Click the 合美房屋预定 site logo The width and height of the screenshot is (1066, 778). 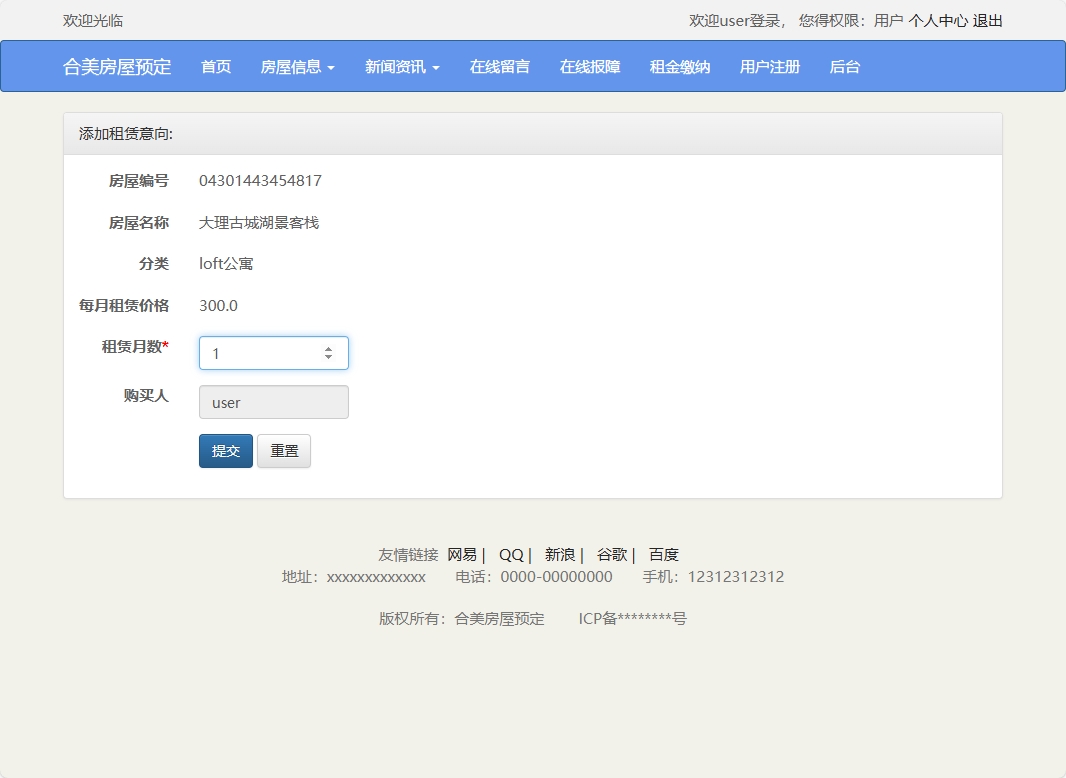pos(117,66)
